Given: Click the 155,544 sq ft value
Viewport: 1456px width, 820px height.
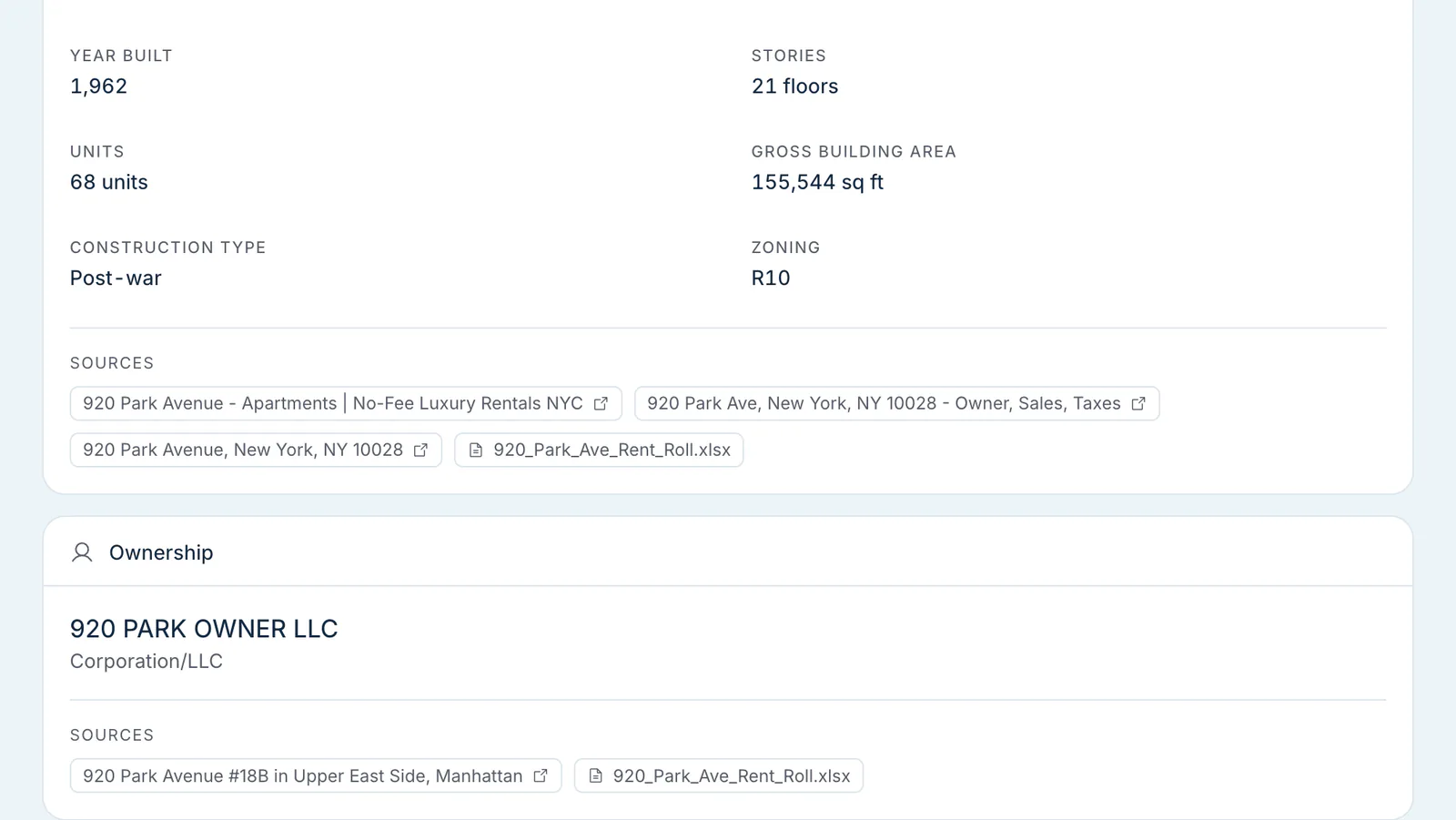Looking at the screenshot, I should [x=817, y=182].
